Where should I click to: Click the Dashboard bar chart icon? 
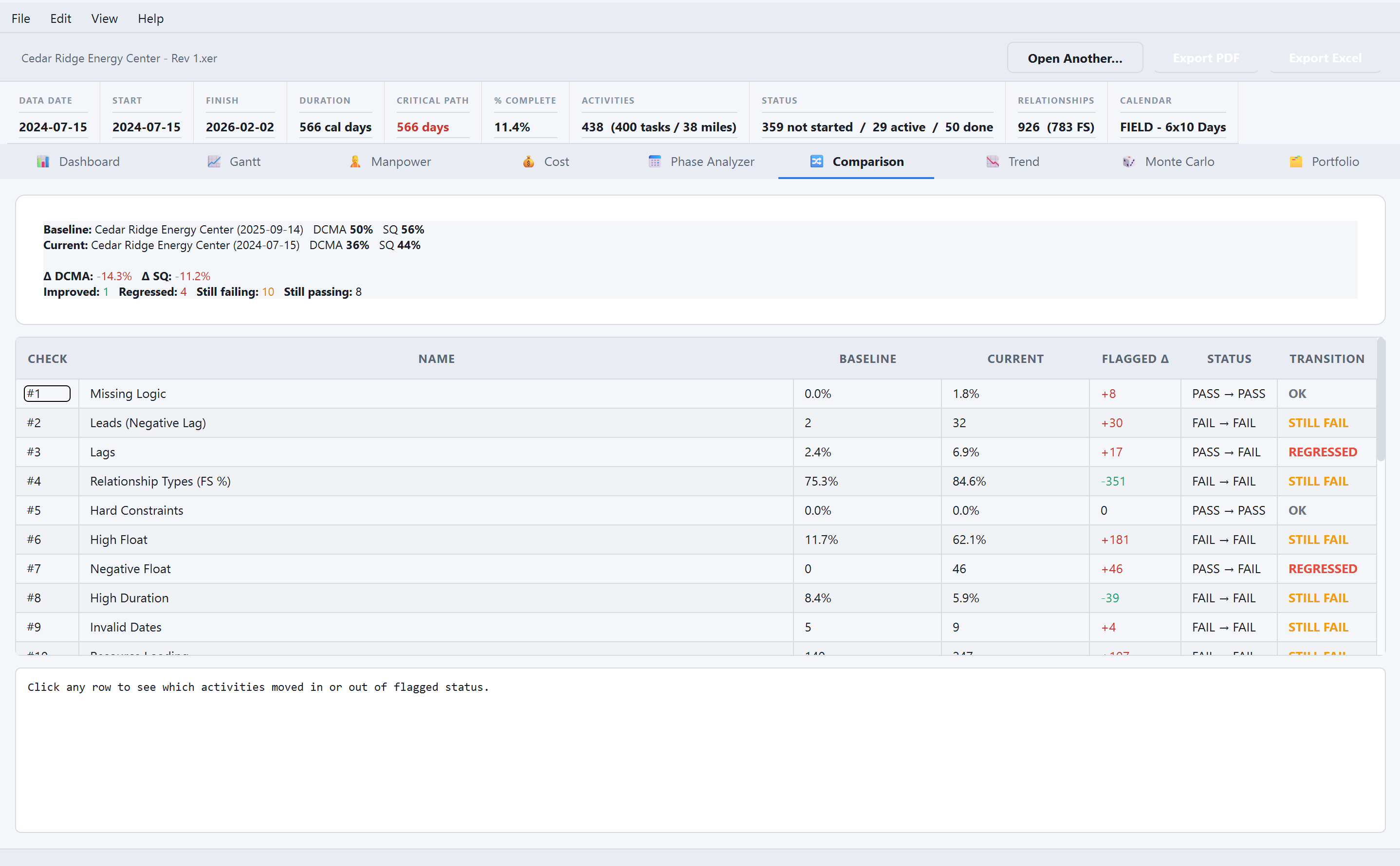click(x=43, y=162)
